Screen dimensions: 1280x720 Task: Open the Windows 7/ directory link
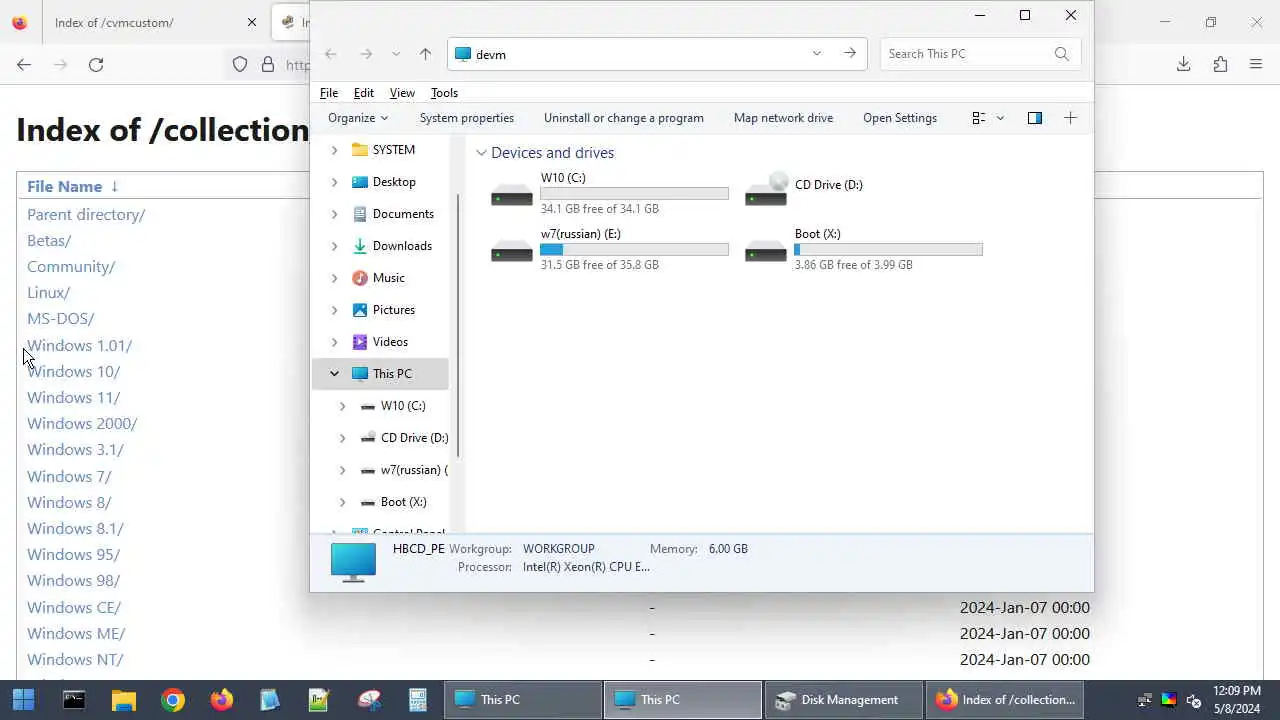pos(69,476)
